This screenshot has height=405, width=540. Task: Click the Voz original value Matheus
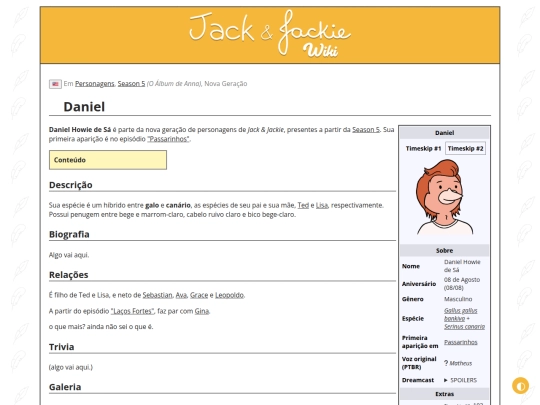click(461, 363)
